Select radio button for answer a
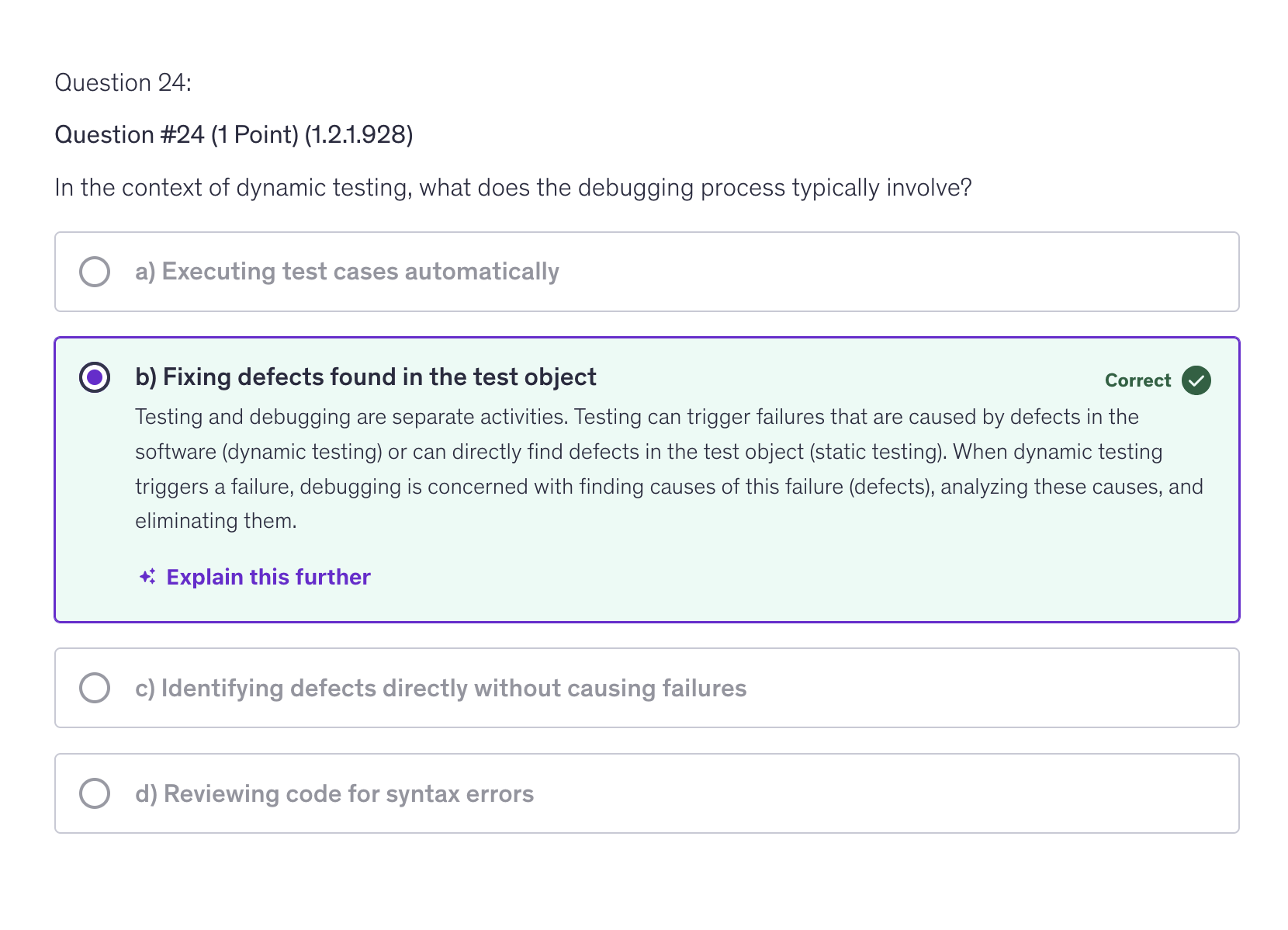1288x930 pixels. [x=94, y=271]
